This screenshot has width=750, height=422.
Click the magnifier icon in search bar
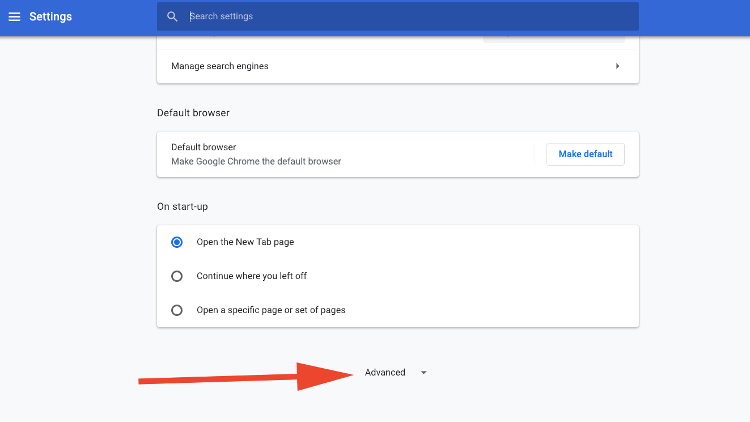pyautogui.click(x=172, y=17)
